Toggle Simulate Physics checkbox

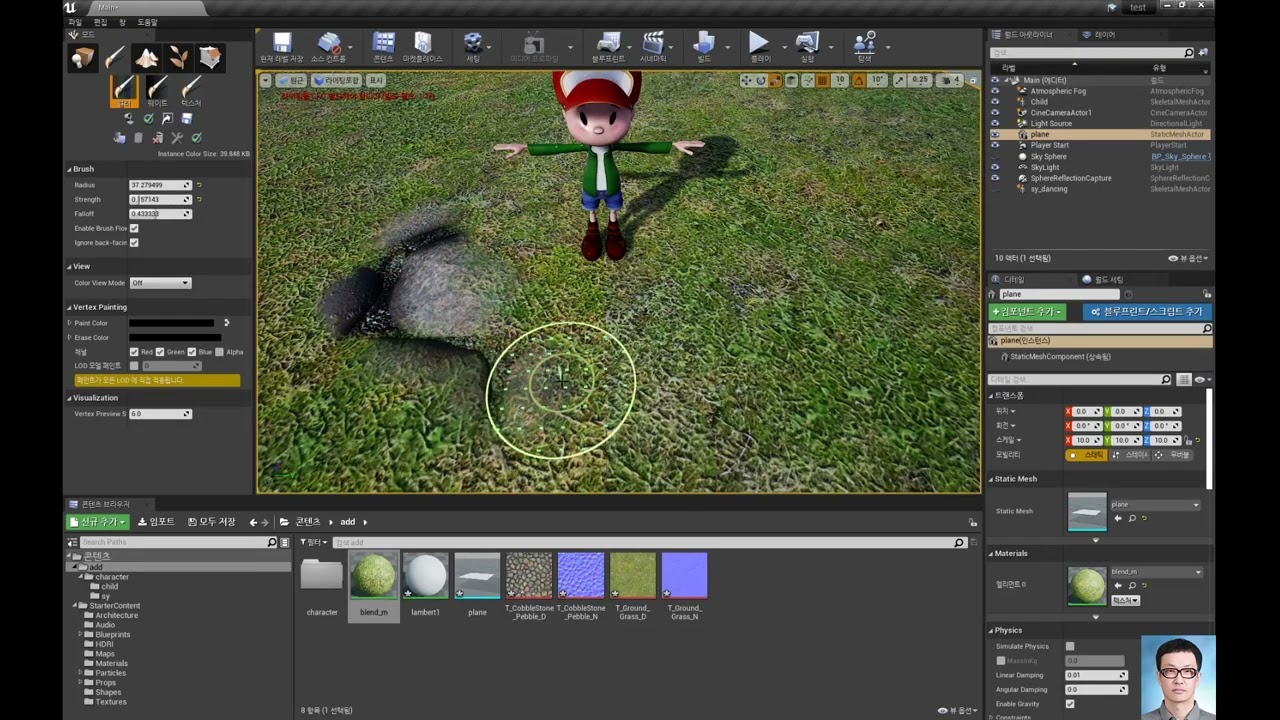(1070, 646)
